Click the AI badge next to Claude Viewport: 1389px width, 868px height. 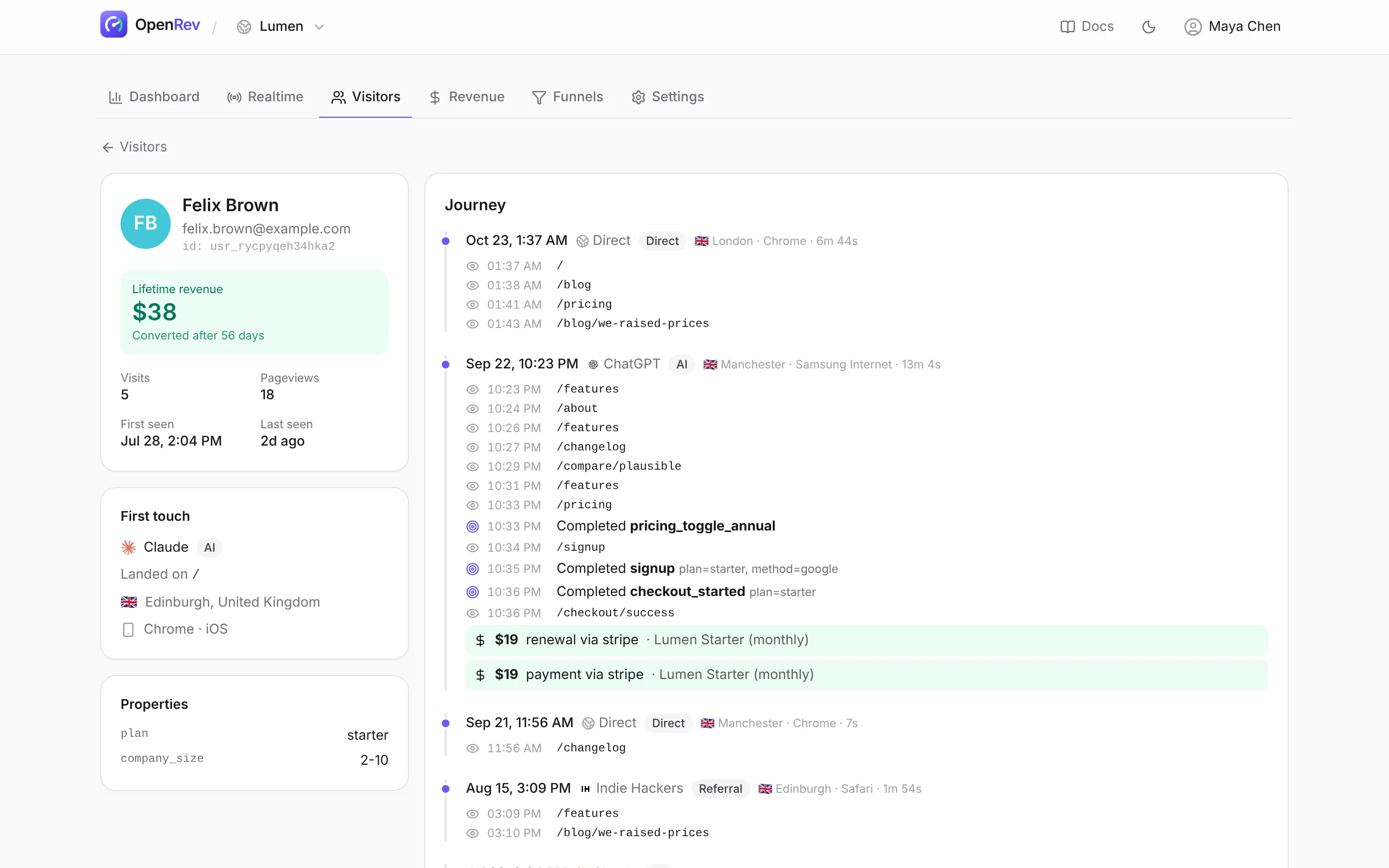[x=209, y=548]
